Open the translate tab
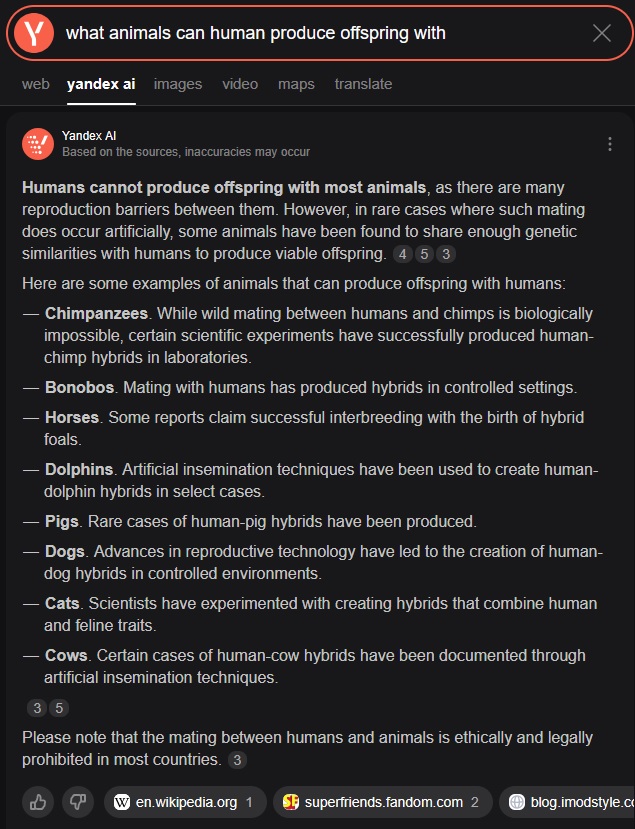 pos(363,84)
